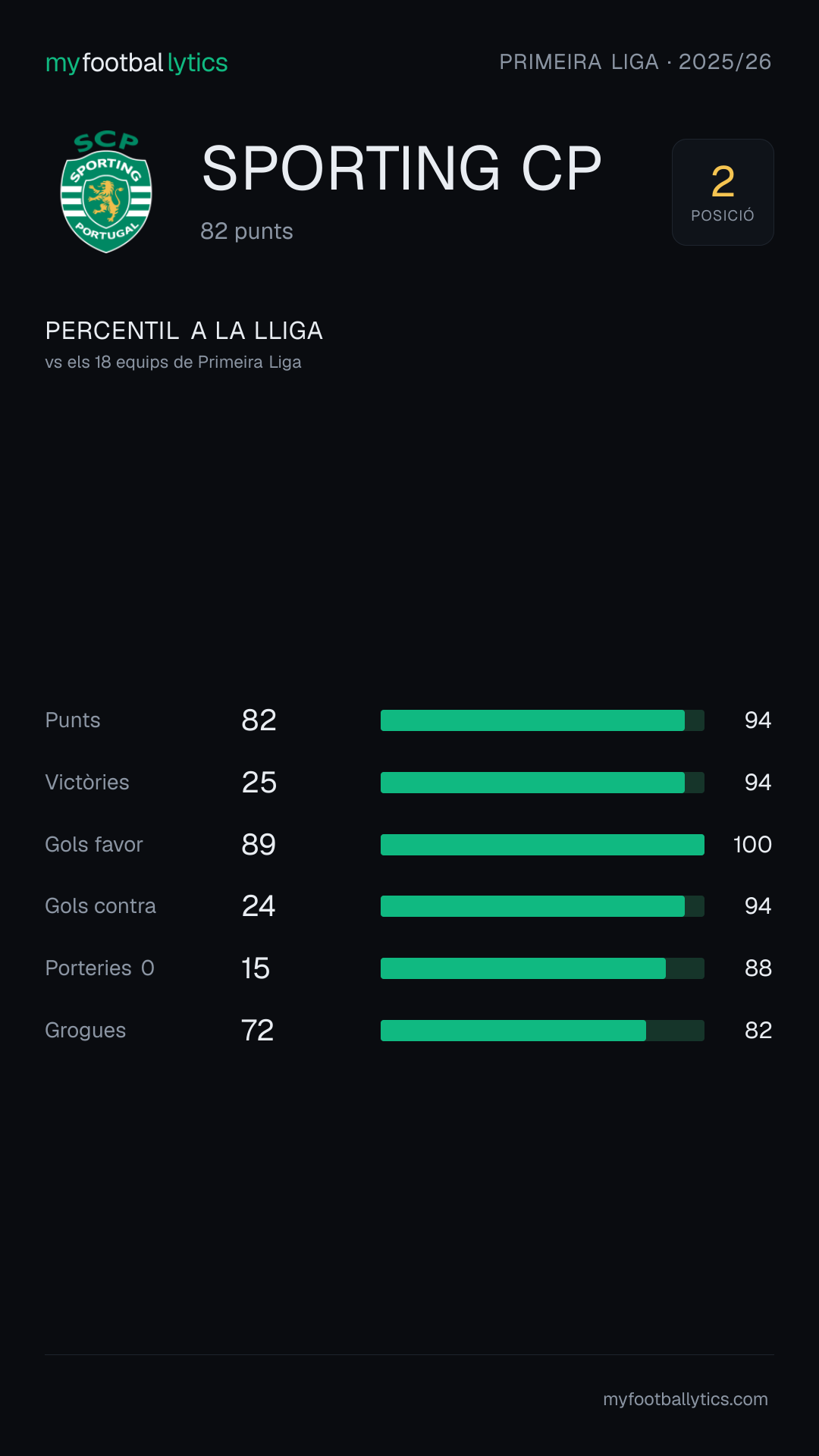Click the 82 punts subtitle

click(246, 231)
